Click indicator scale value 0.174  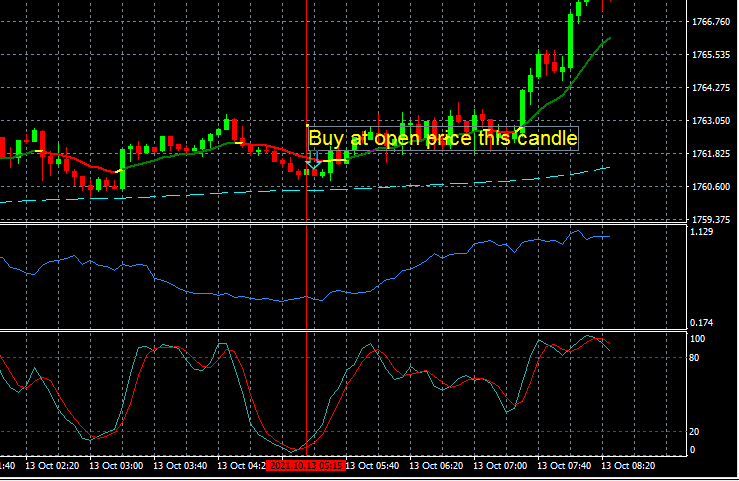[x=701, y=323]
